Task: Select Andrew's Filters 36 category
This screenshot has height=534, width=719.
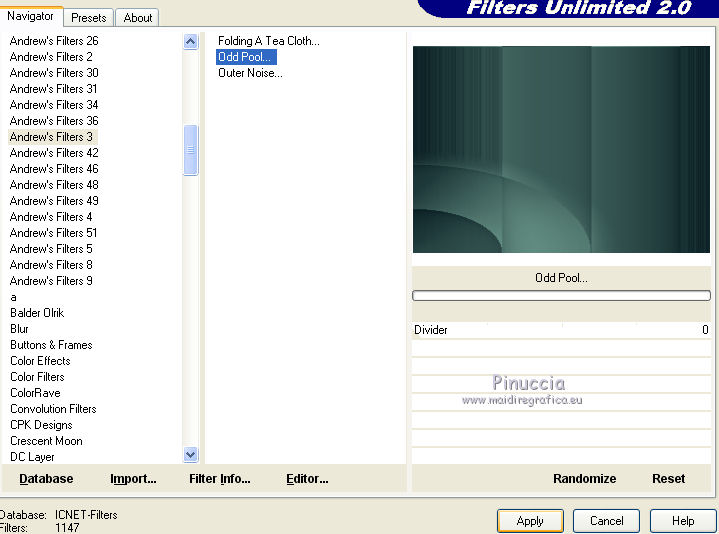Action: pos(54,121)
